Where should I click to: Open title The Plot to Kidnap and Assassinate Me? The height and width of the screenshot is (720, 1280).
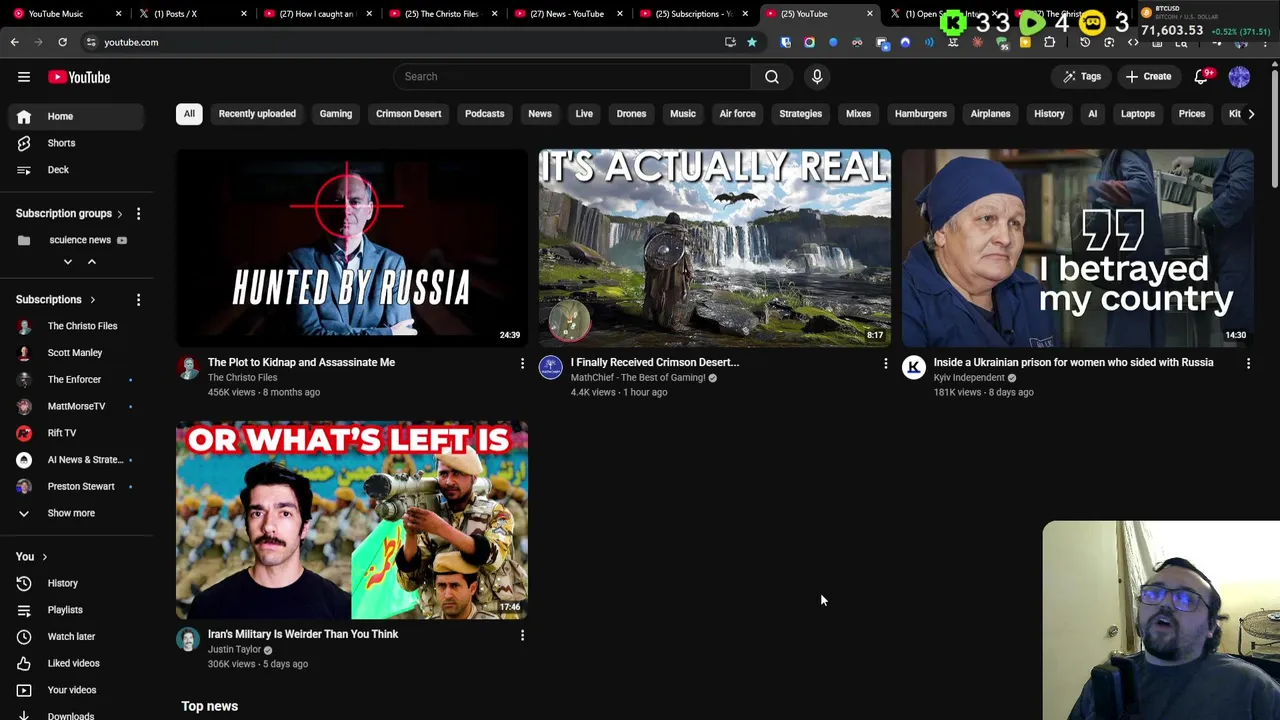coord(301,362)
